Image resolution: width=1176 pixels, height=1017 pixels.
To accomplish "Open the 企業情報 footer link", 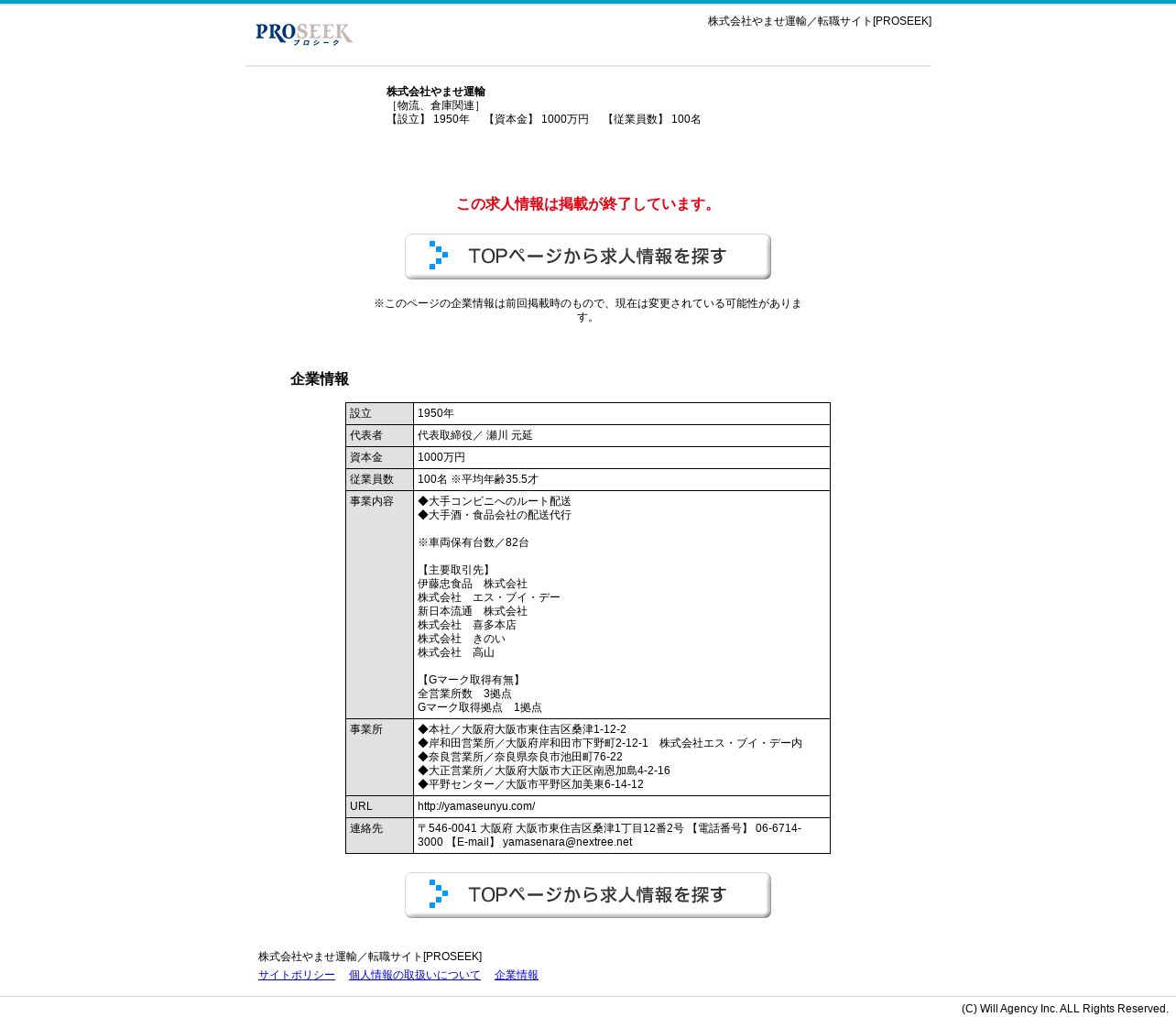I will (x=517, y=975).
